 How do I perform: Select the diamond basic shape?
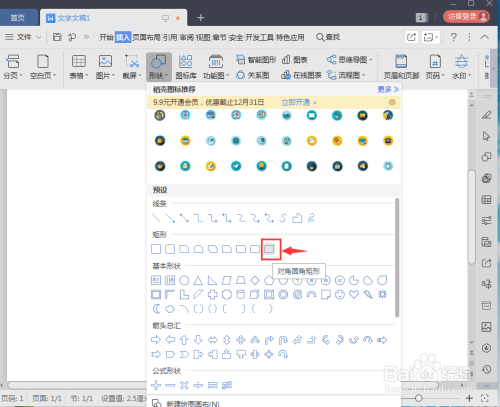coord(255,280)
